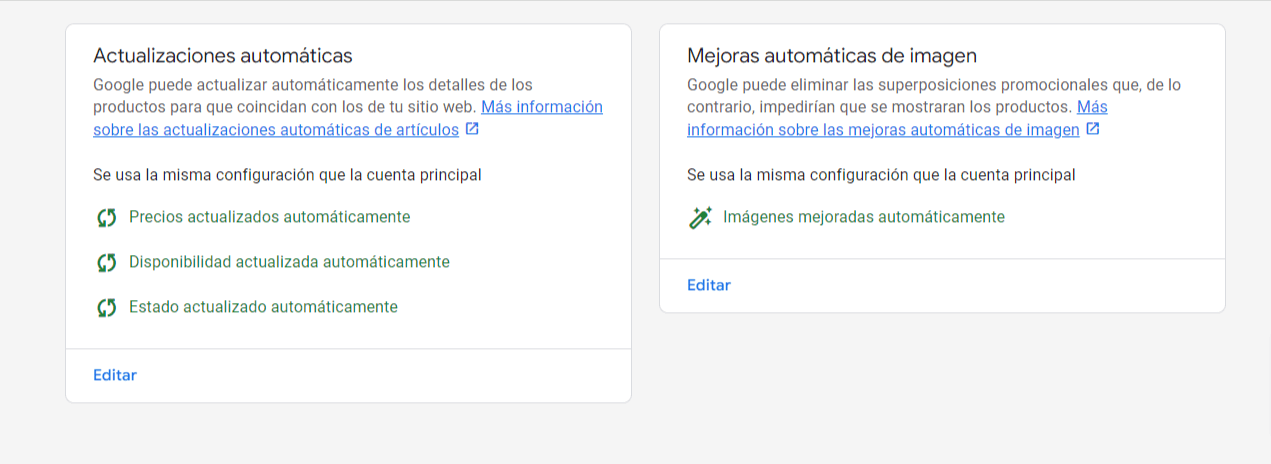Viewport: 1271px width, 464px height.
Task: Click the external-link icon after actualizaciones automáticas de artículos
Action: tap(473, 129)
